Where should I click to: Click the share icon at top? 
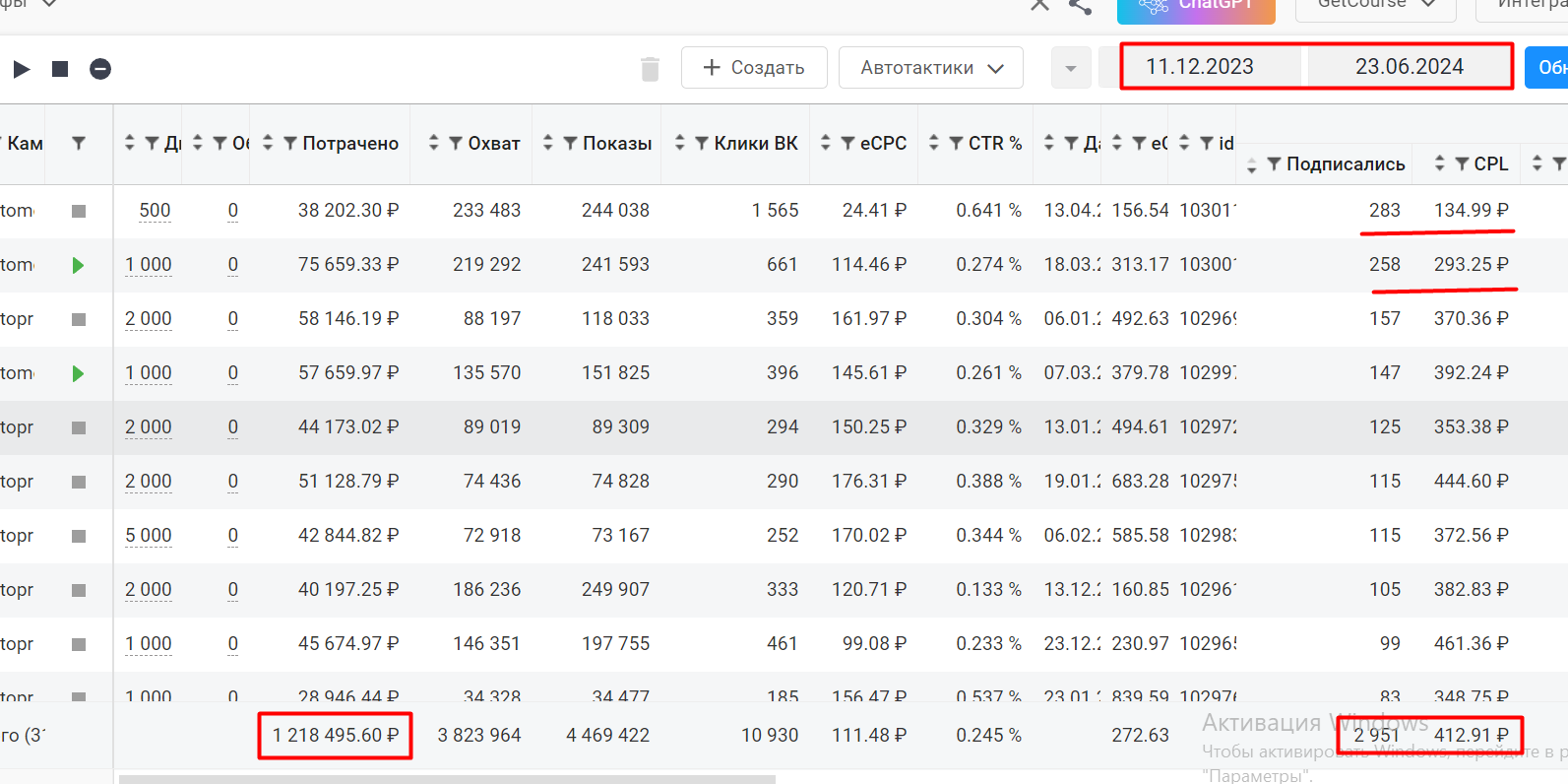pos(1081,6)
